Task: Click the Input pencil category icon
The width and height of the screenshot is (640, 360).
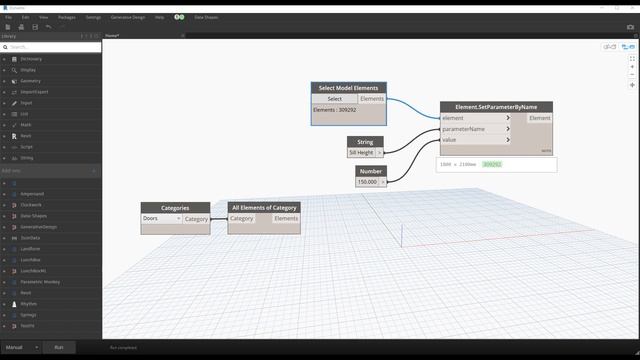Action: click(14, 103)
